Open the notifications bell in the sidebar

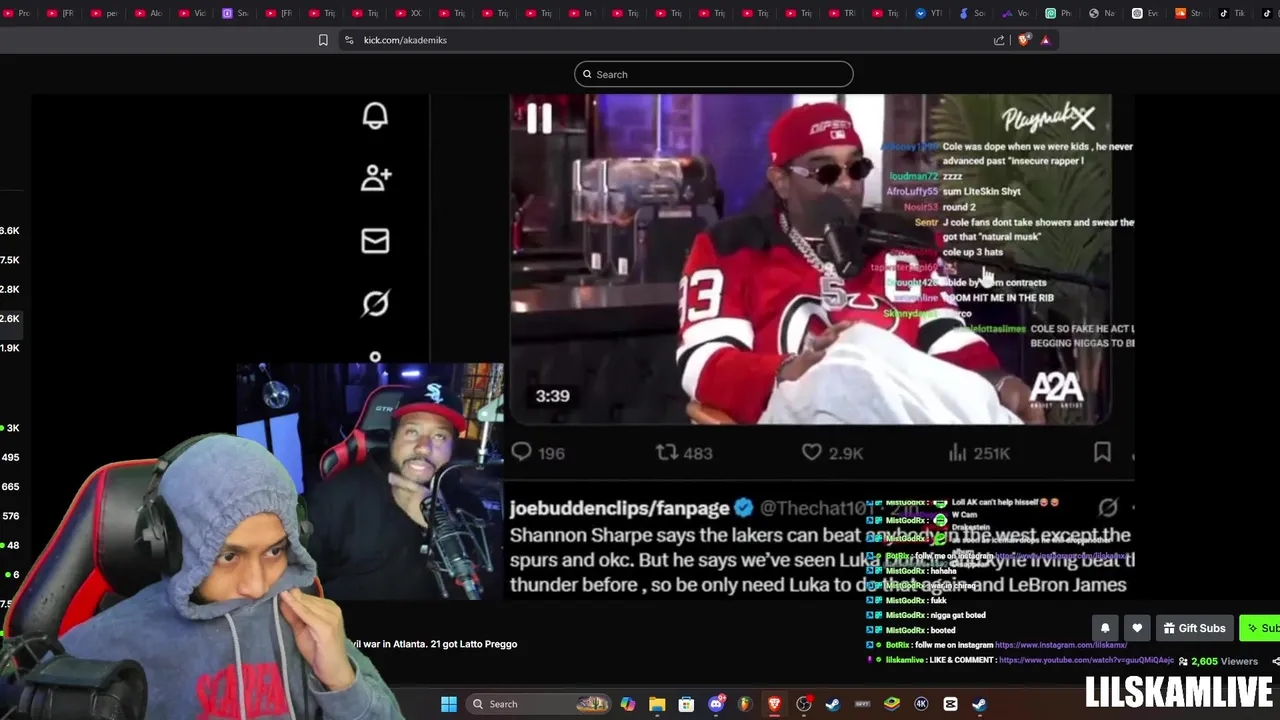[375, 115]
